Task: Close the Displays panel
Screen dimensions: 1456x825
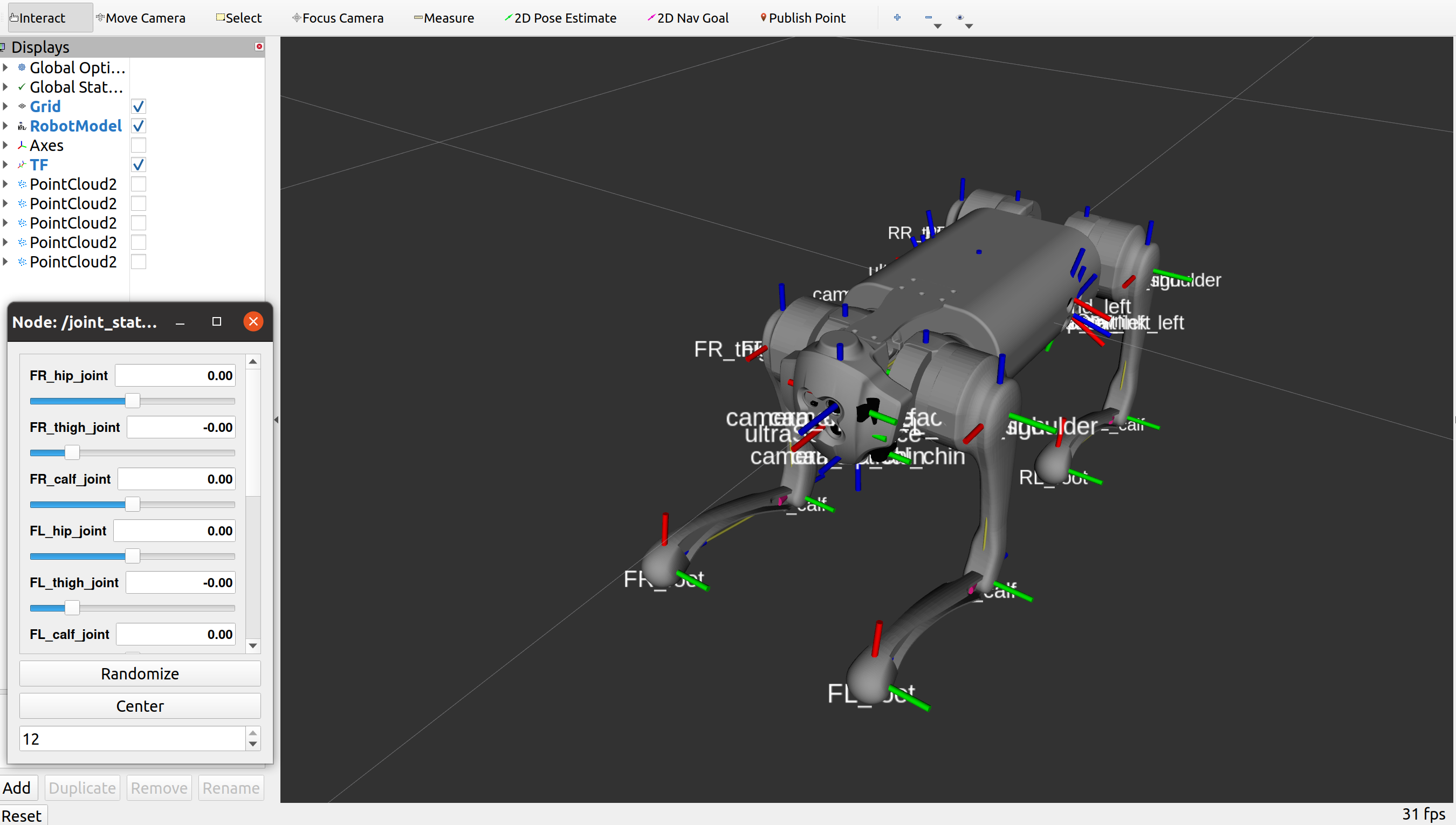Action: click(x=259, y=46)
